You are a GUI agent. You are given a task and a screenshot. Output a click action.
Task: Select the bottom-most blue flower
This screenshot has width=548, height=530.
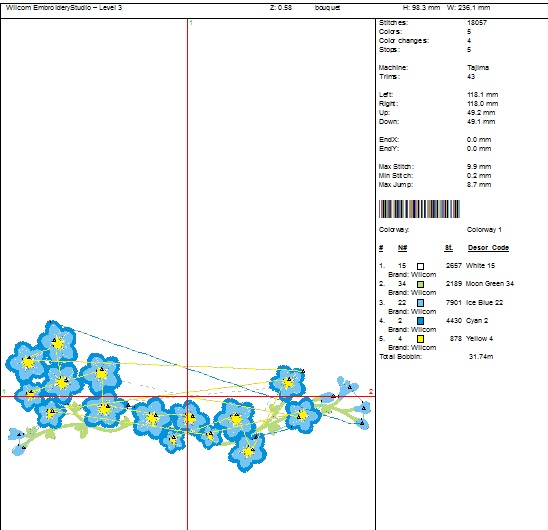(x=247, y=452)
